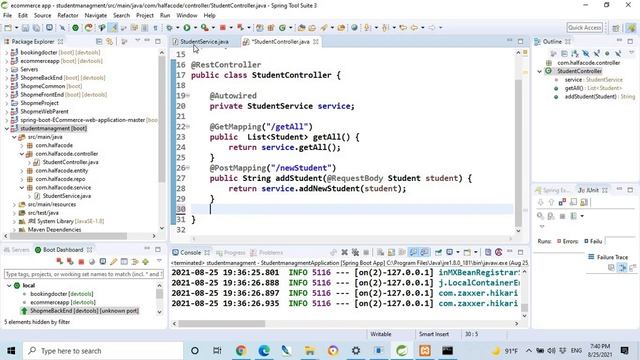Click red stop icon in Boot Dashboard
Image resolution: width=640 pixels, height=360 pixels.
coord(81,262)
